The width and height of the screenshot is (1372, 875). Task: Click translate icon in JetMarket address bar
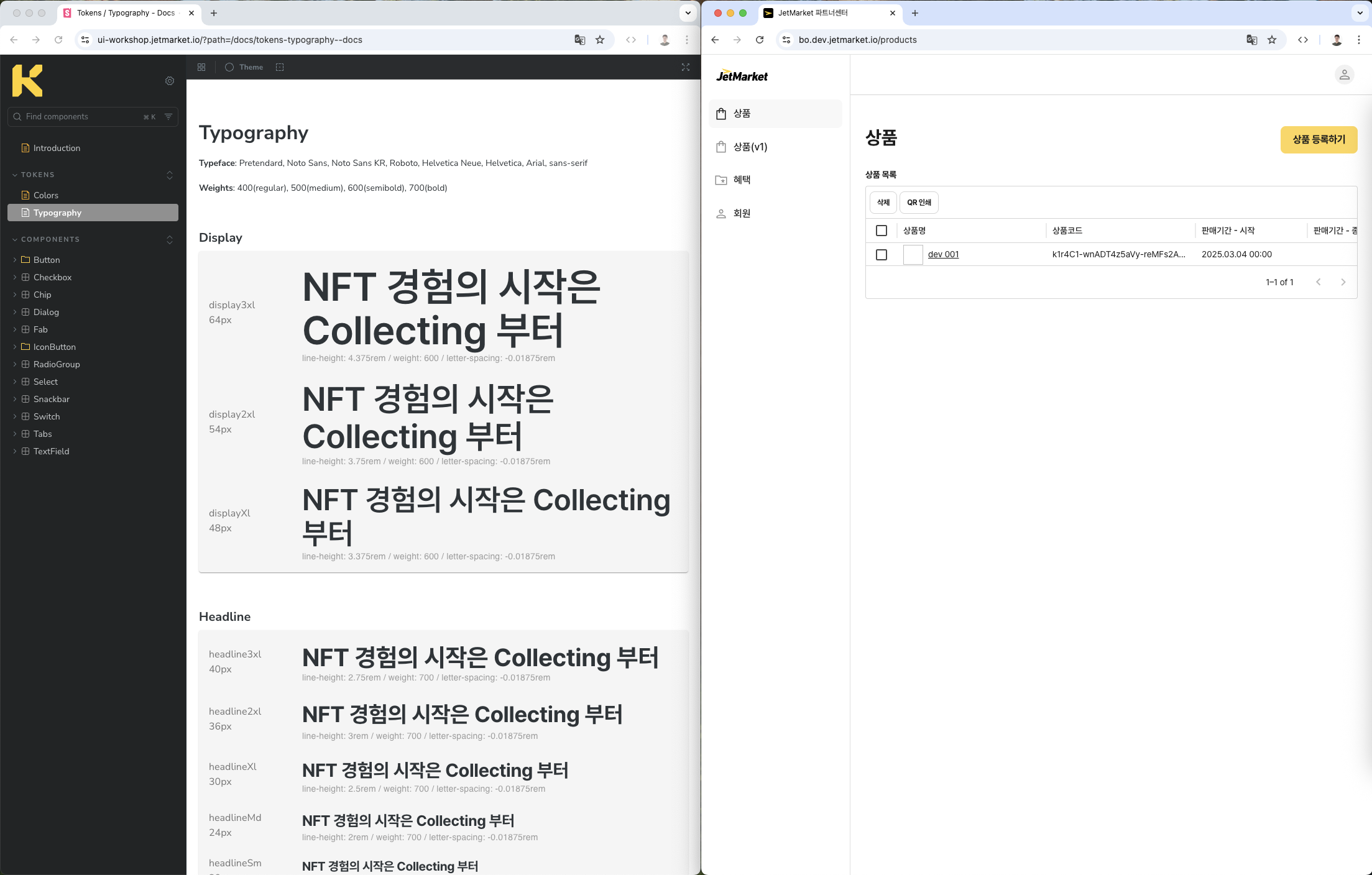pos(1252,40)
